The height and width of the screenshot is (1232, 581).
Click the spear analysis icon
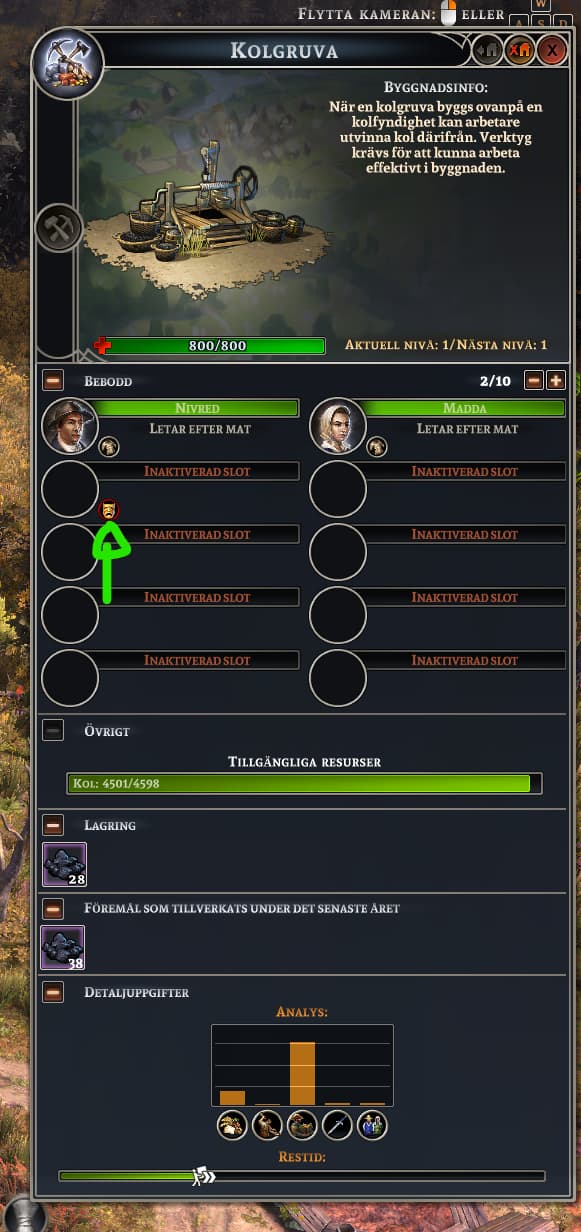337,1125
